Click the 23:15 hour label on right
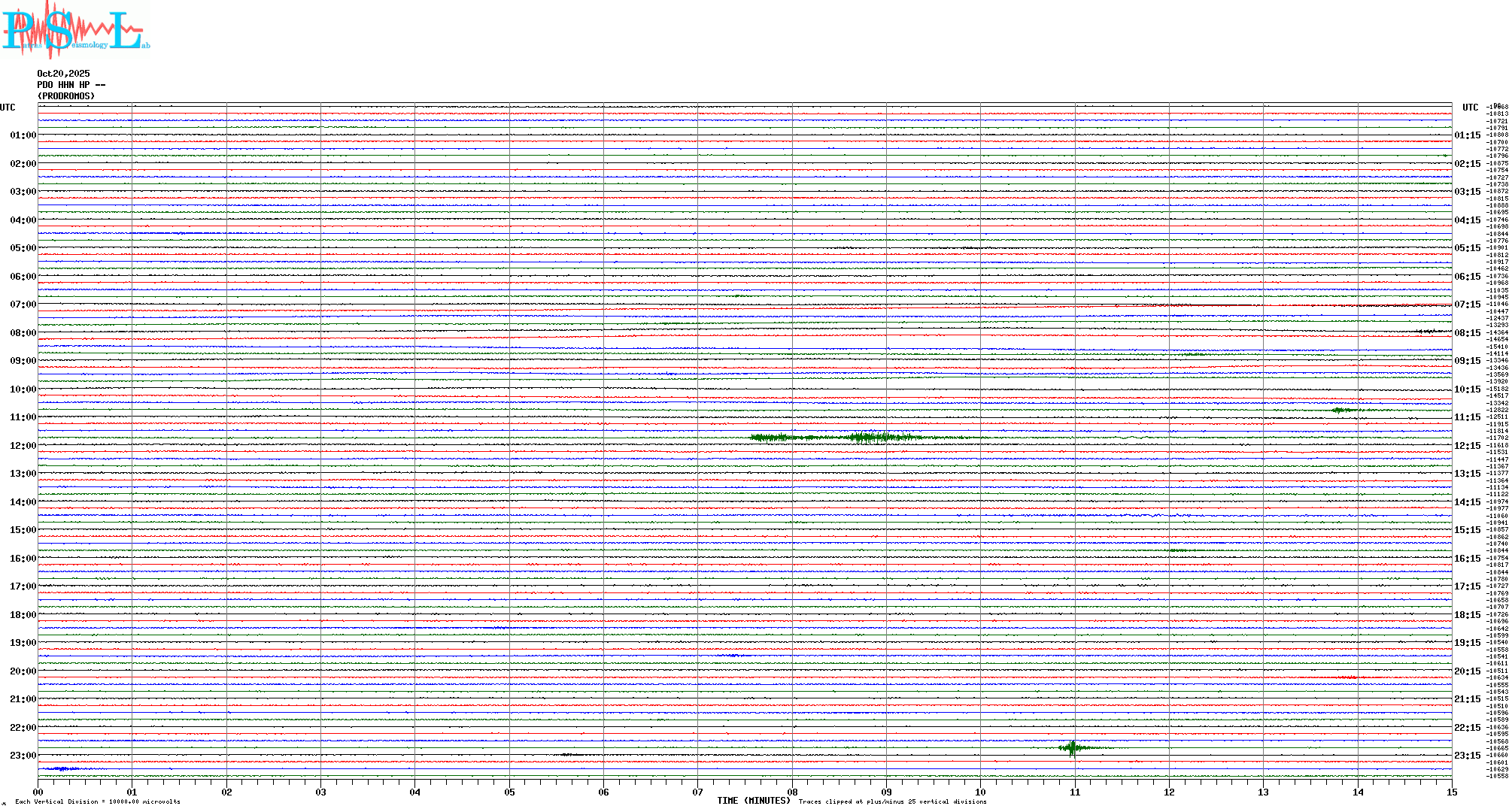This screenshot has height=812, width=1512. click(x=1467, y=756)
